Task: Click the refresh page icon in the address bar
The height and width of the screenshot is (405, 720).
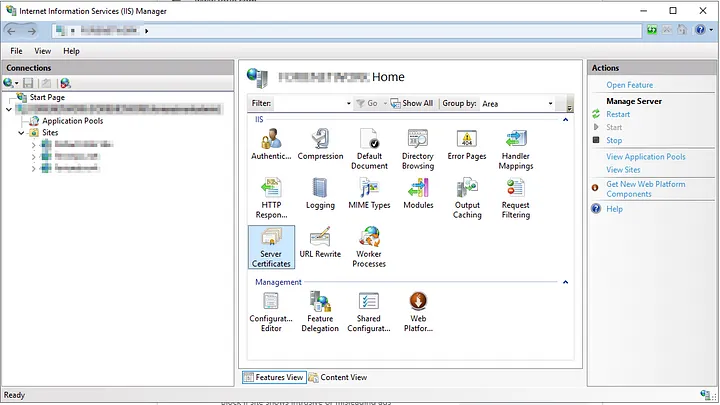Action: [x=652, y=30]
